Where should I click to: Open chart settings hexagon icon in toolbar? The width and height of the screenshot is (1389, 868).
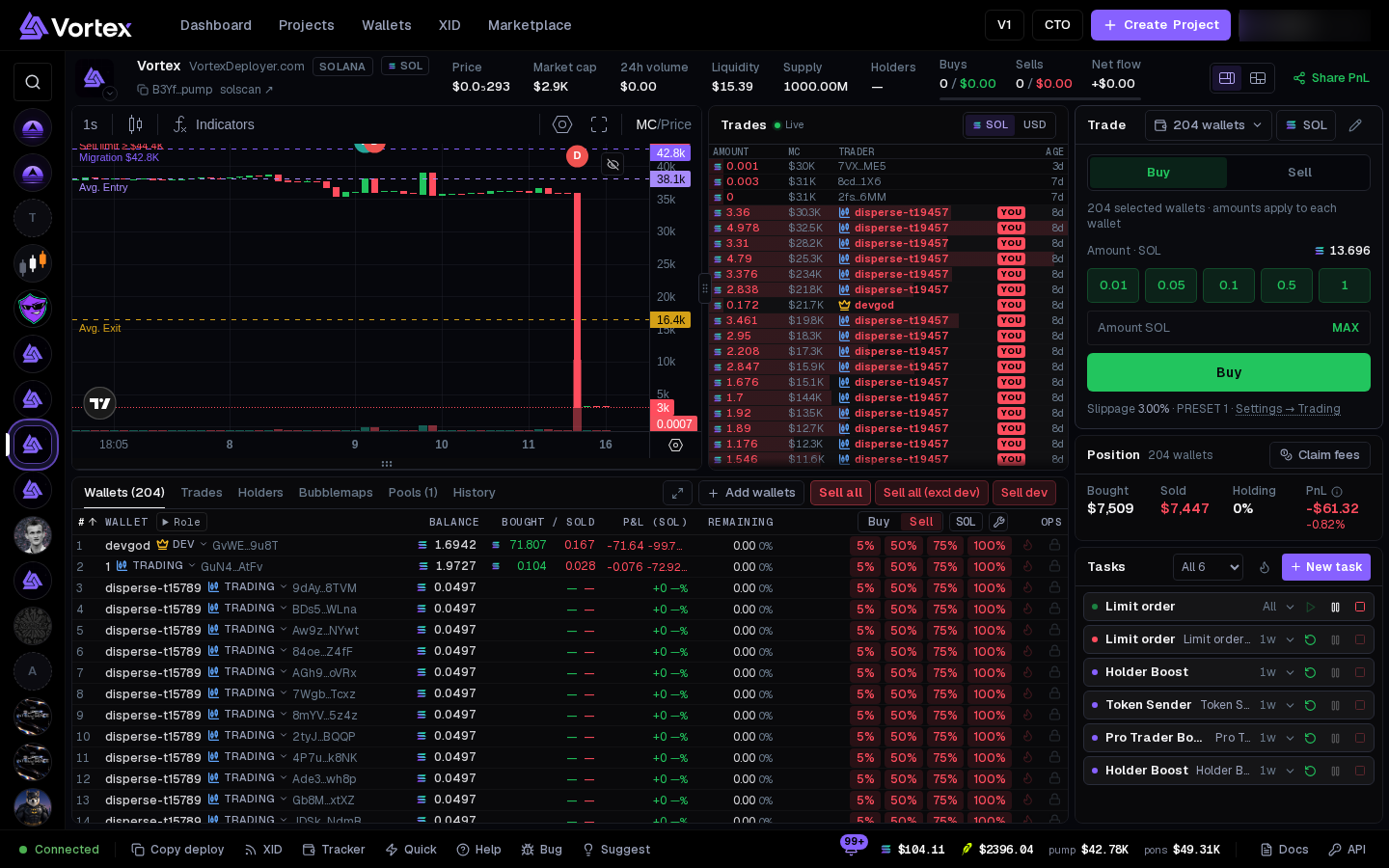[562, 124]
